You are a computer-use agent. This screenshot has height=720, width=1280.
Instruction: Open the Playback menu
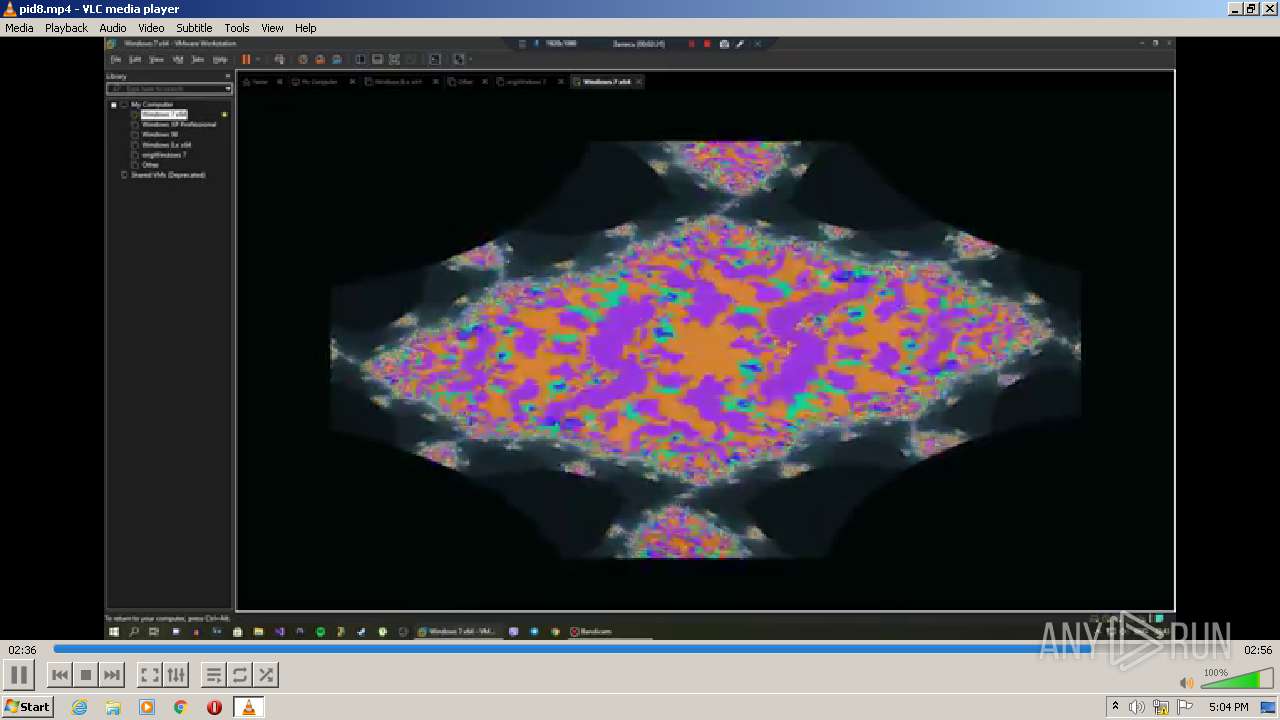(x=66, y=28)
